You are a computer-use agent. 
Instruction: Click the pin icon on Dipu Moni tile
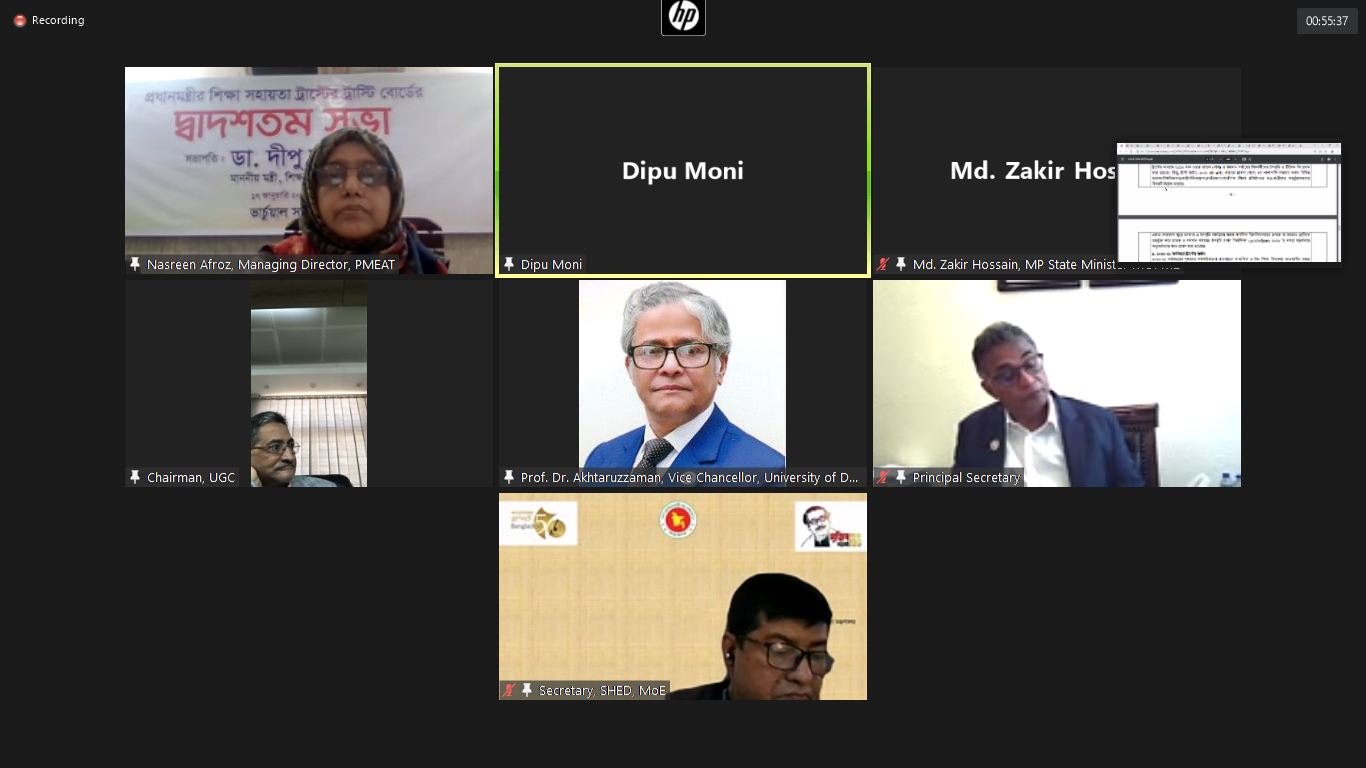coord(509,264)
